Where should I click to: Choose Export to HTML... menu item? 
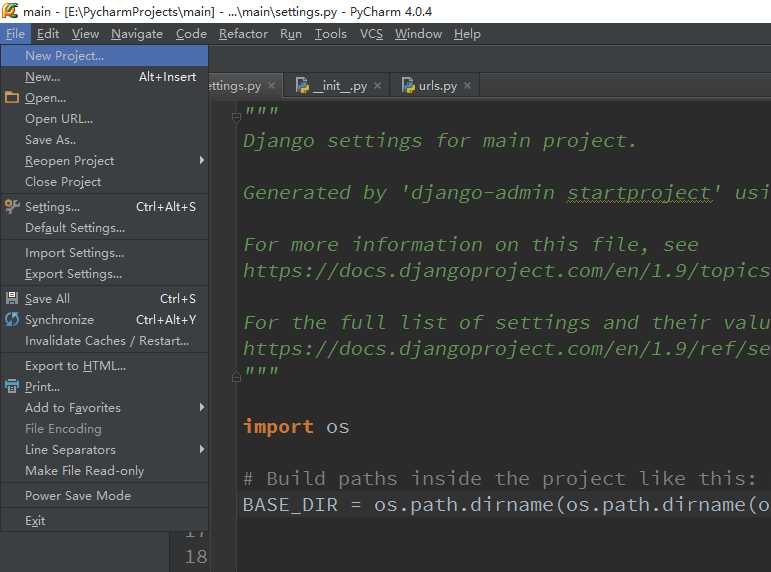(104, 365)
